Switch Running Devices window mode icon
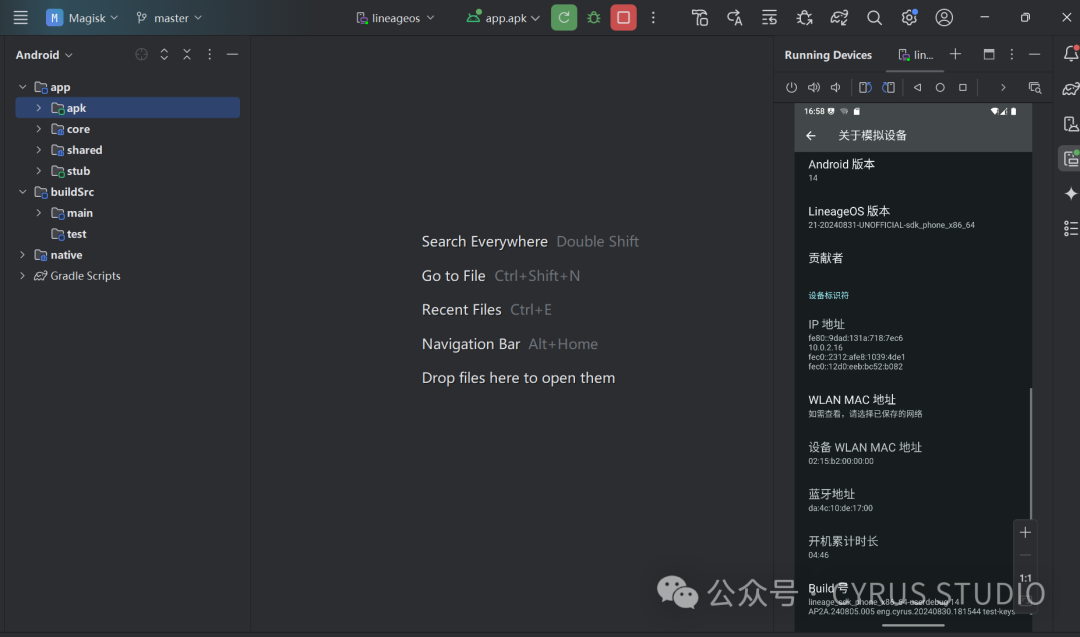The height and width of the screenshot is (637, 1080). point(989,54)
